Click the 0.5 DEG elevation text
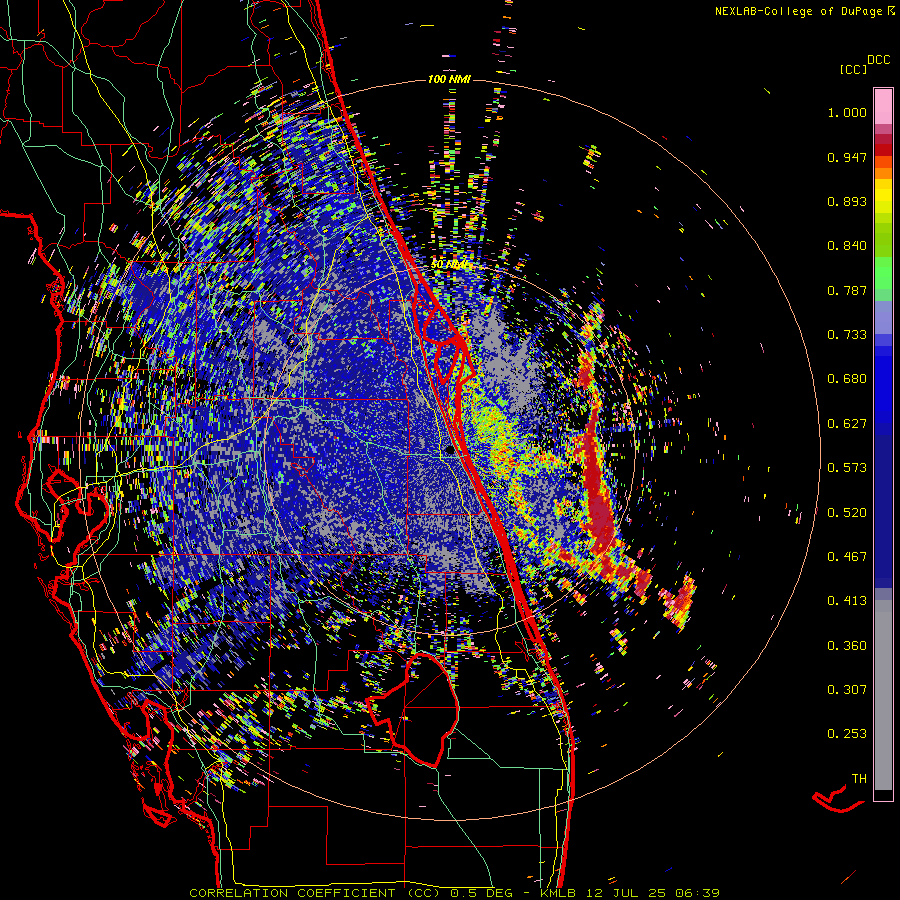The height and width of the screenshot is (900, 900). coord(481,893)
